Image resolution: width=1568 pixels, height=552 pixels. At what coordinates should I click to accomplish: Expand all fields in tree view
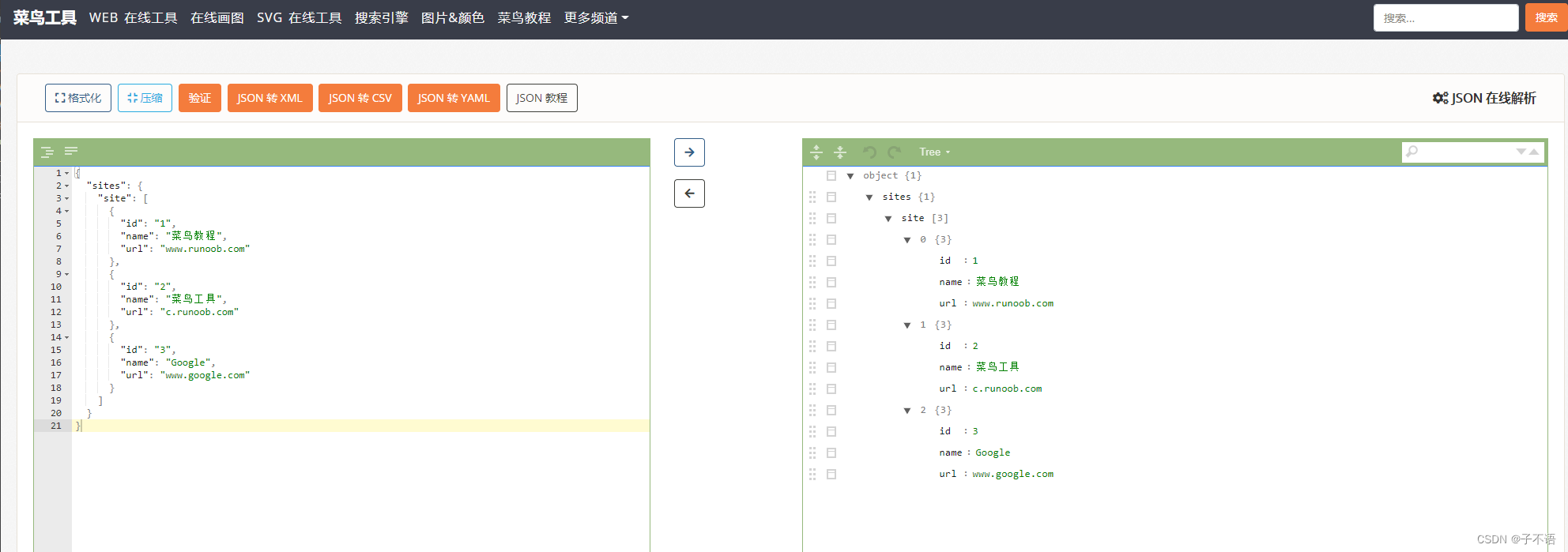click(x=816, y=152)
